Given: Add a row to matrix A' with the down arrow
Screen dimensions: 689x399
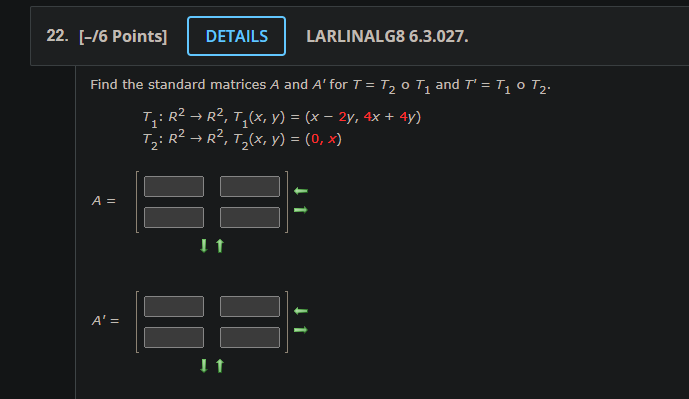Looking at the screenshot, I should point(203,366).
